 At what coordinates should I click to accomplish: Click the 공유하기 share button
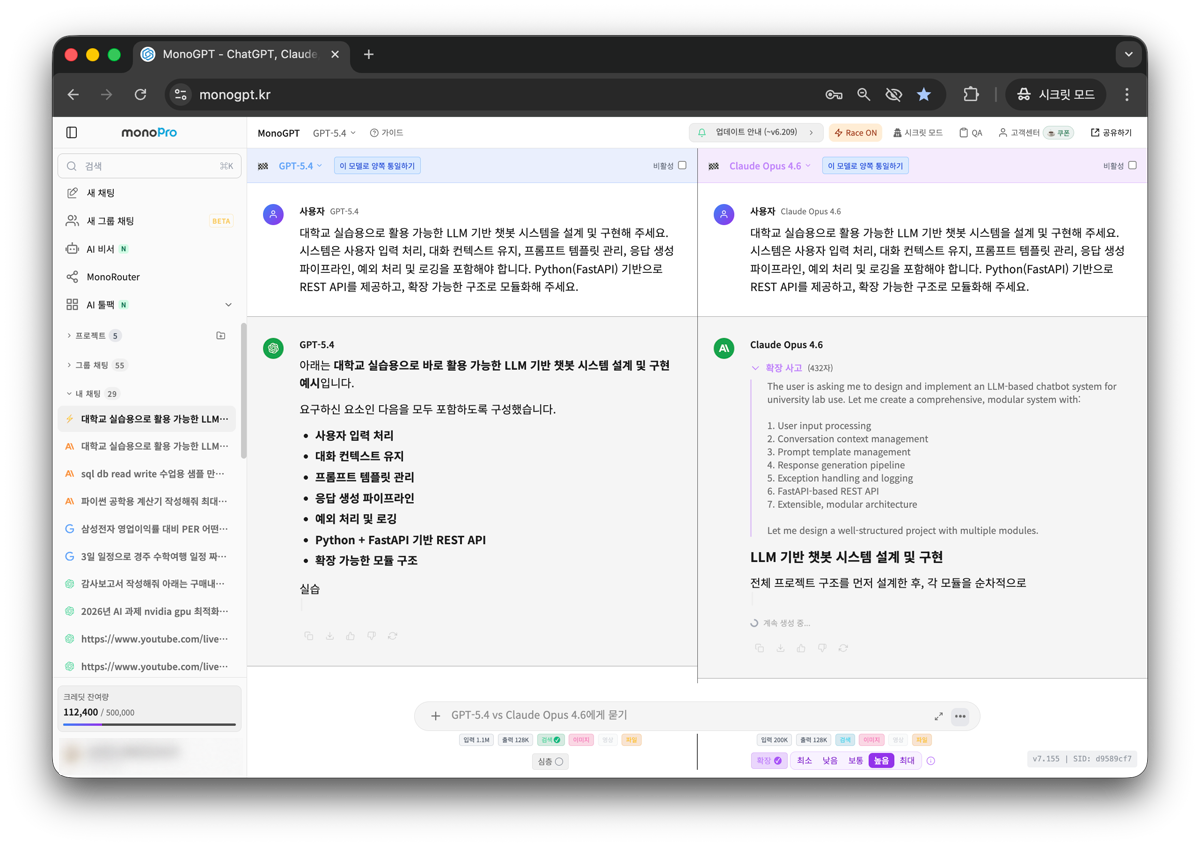click(x=1111, y=133)
